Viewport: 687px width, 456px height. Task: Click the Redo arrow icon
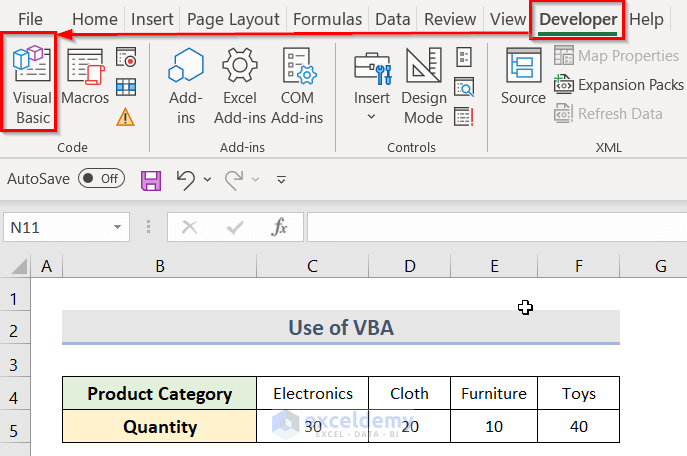pos(234,180)
